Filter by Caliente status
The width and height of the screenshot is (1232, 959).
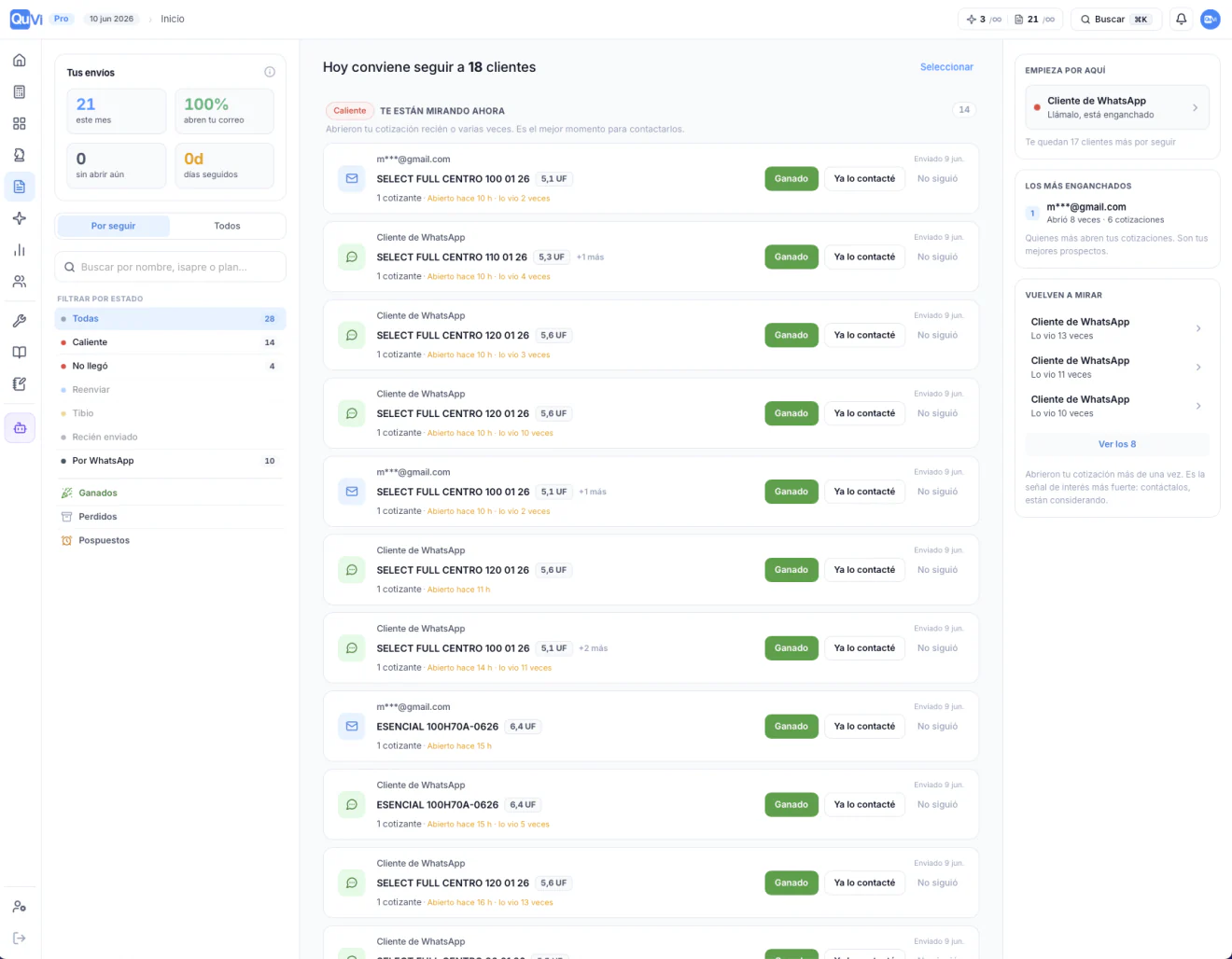(169, 342)
